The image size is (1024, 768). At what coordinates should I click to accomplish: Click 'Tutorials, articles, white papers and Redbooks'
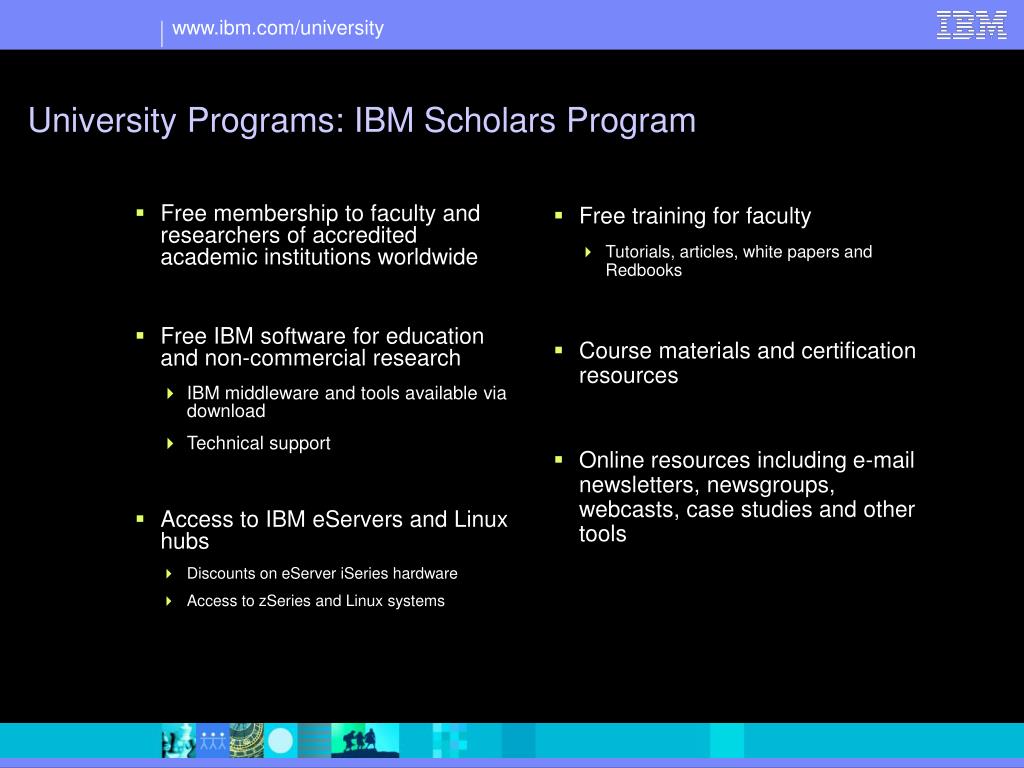point(739,261)
